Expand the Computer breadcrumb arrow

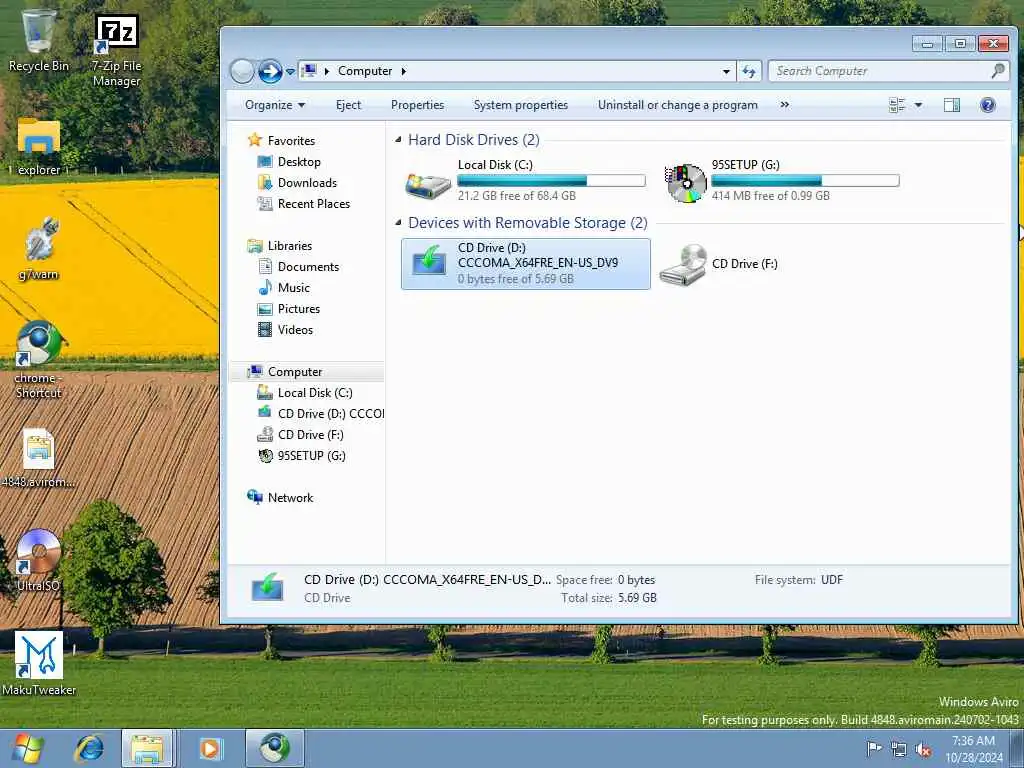(404, 71)
